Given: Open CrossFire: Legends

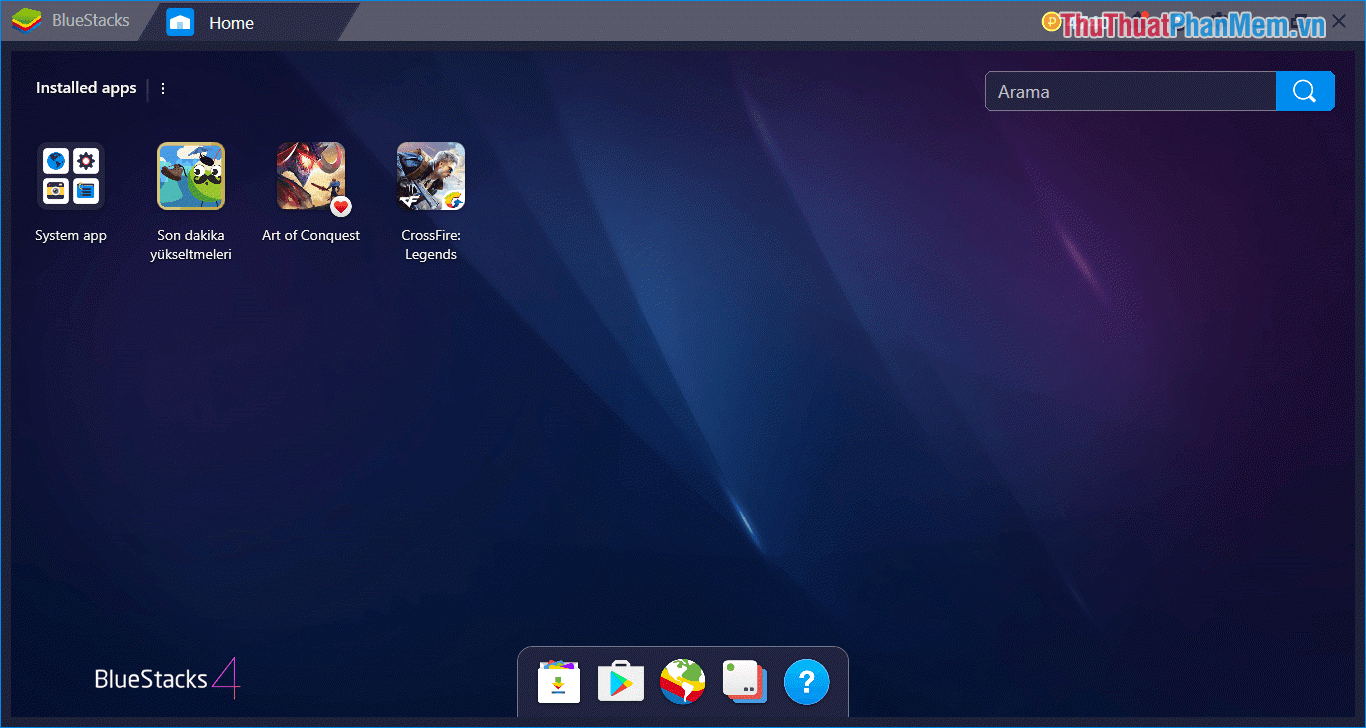Looking at the screenshot, I should (x=431, y=176).
